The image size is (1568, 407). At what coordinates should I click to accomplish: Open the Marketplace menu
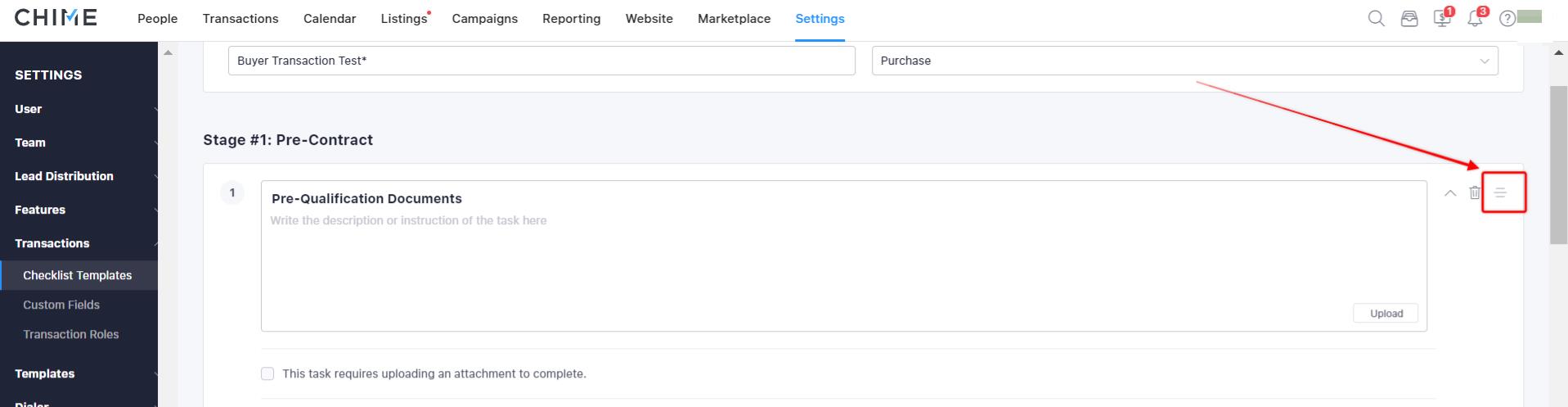(735, 19)
